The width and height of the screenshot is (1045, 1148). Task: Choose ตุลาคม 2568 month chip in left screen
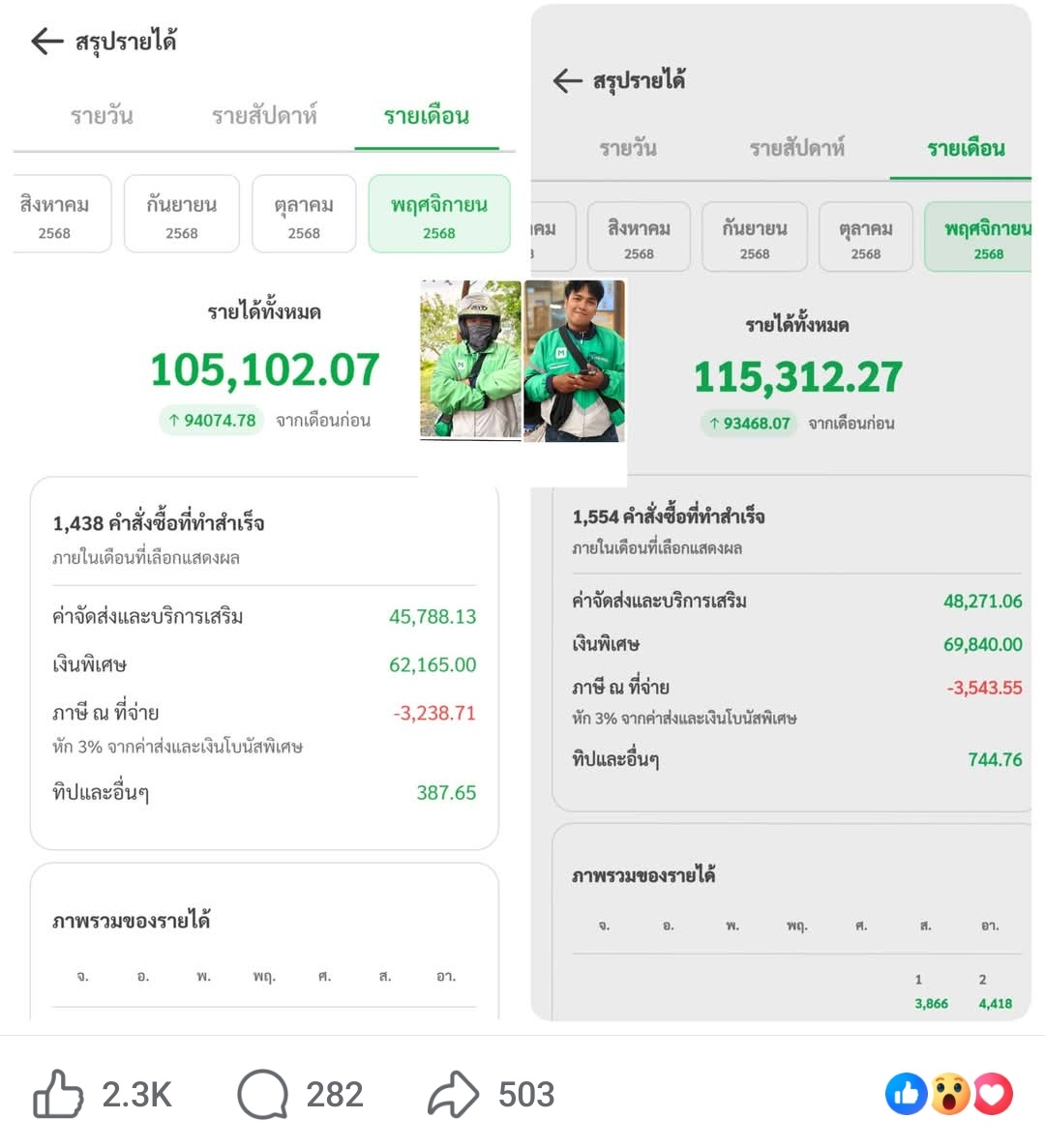304,214
